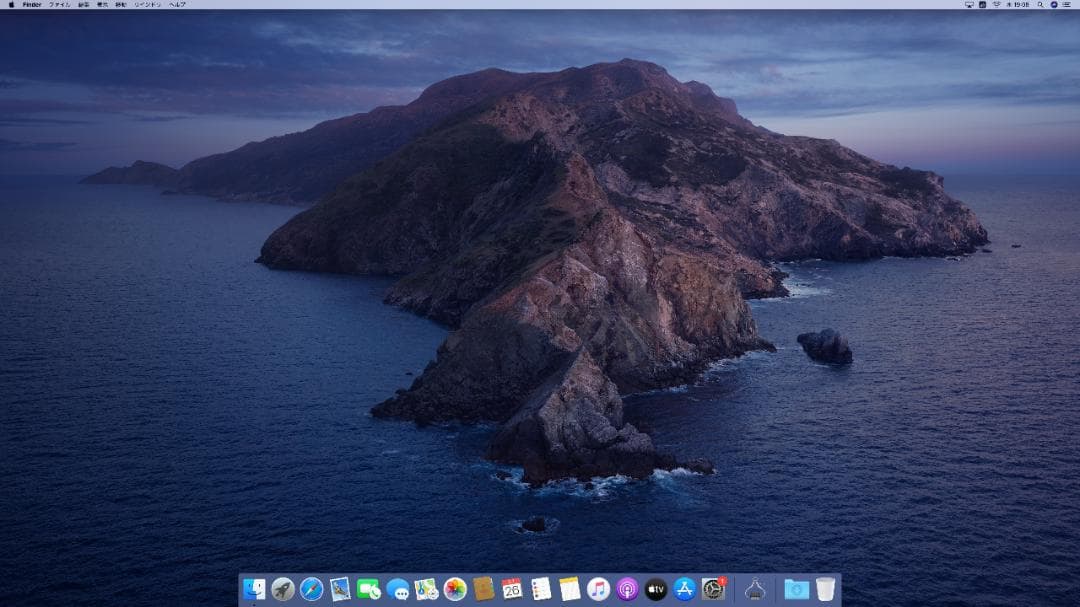Launch the Apple TV app
This screenshot has width=1080, height=607.
(656, 589)
